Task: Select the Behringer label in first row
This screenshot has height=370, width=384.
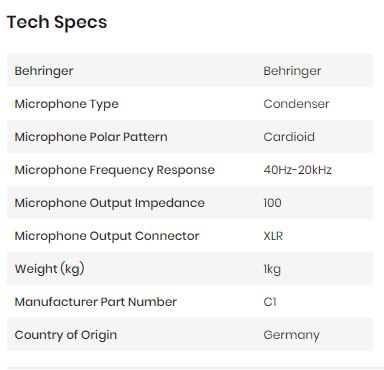Action: pyautogui.click(x=44, y=71)
